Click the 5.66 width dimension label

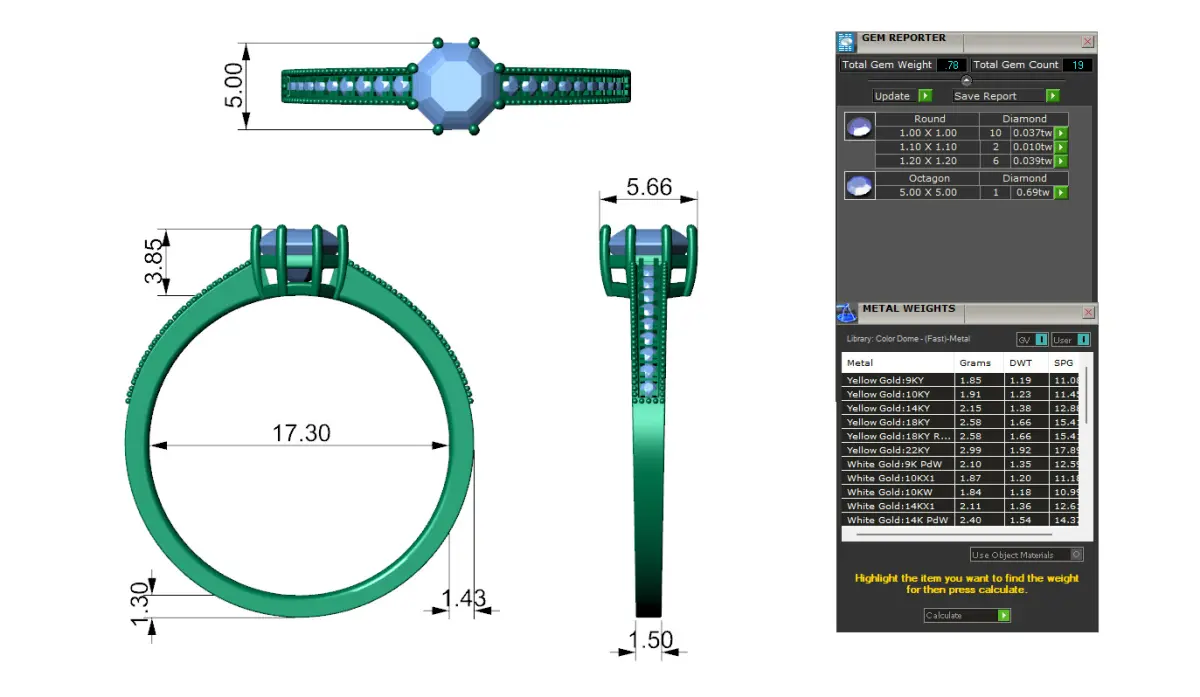[649, 187]
